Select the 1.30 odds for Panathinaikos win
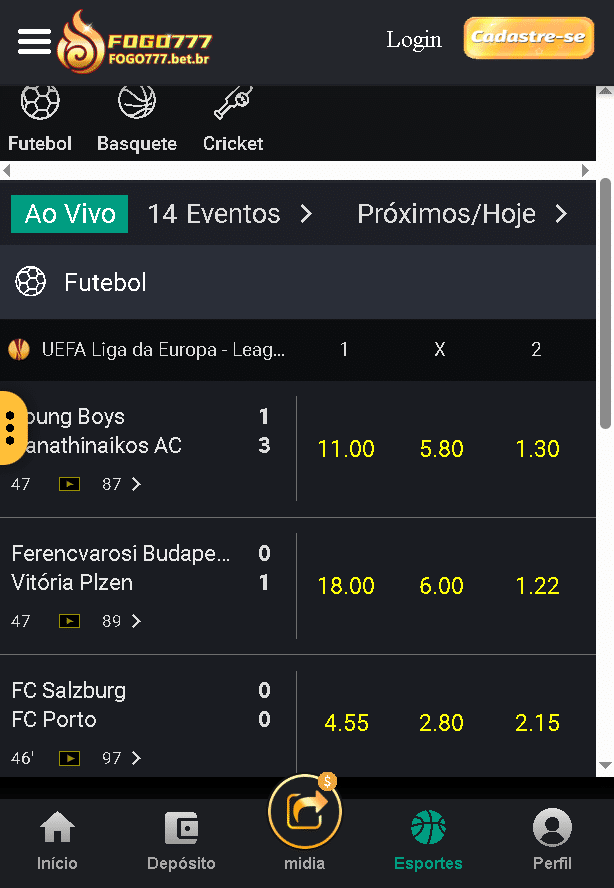This screenshot has width=614, height=888. pyautogui.click(x=537, y=449)
